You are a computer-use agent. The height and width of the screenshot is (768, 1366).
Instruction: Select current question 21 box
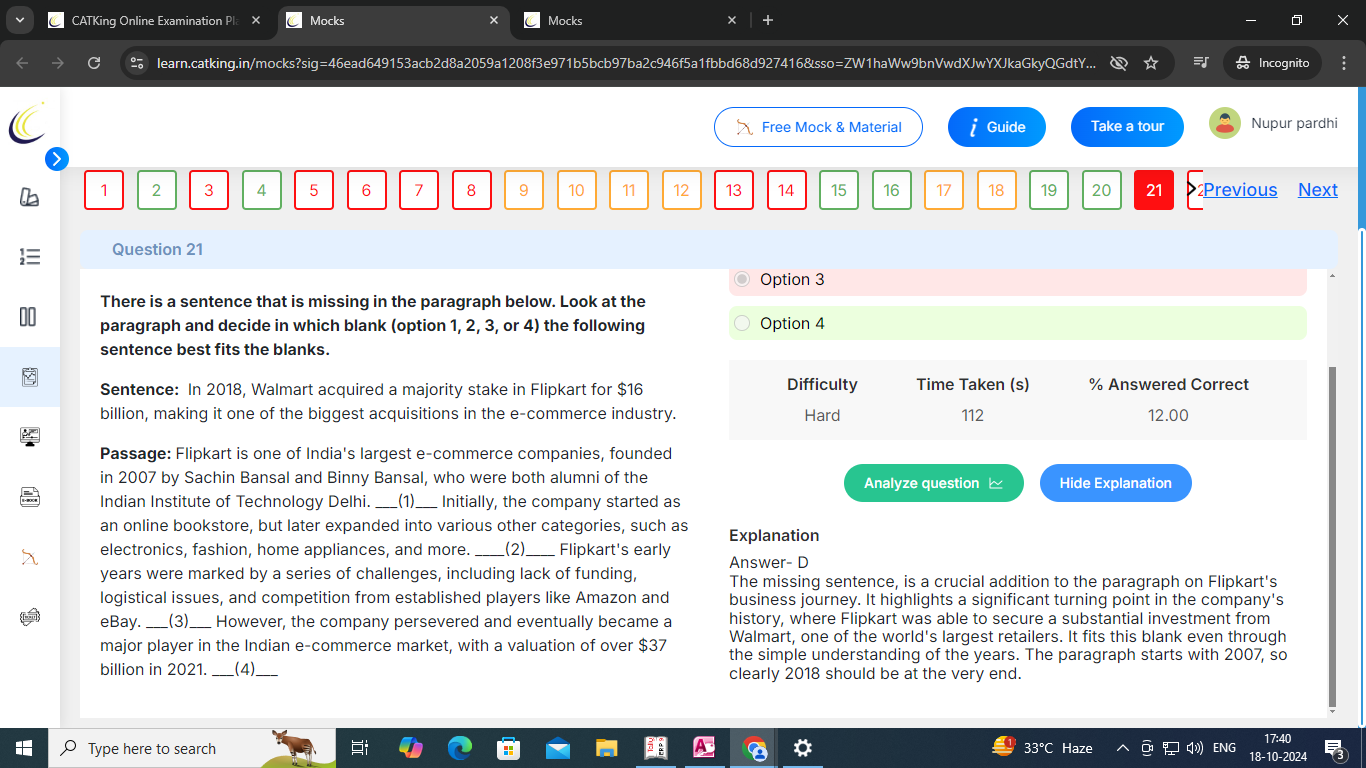1154,190
